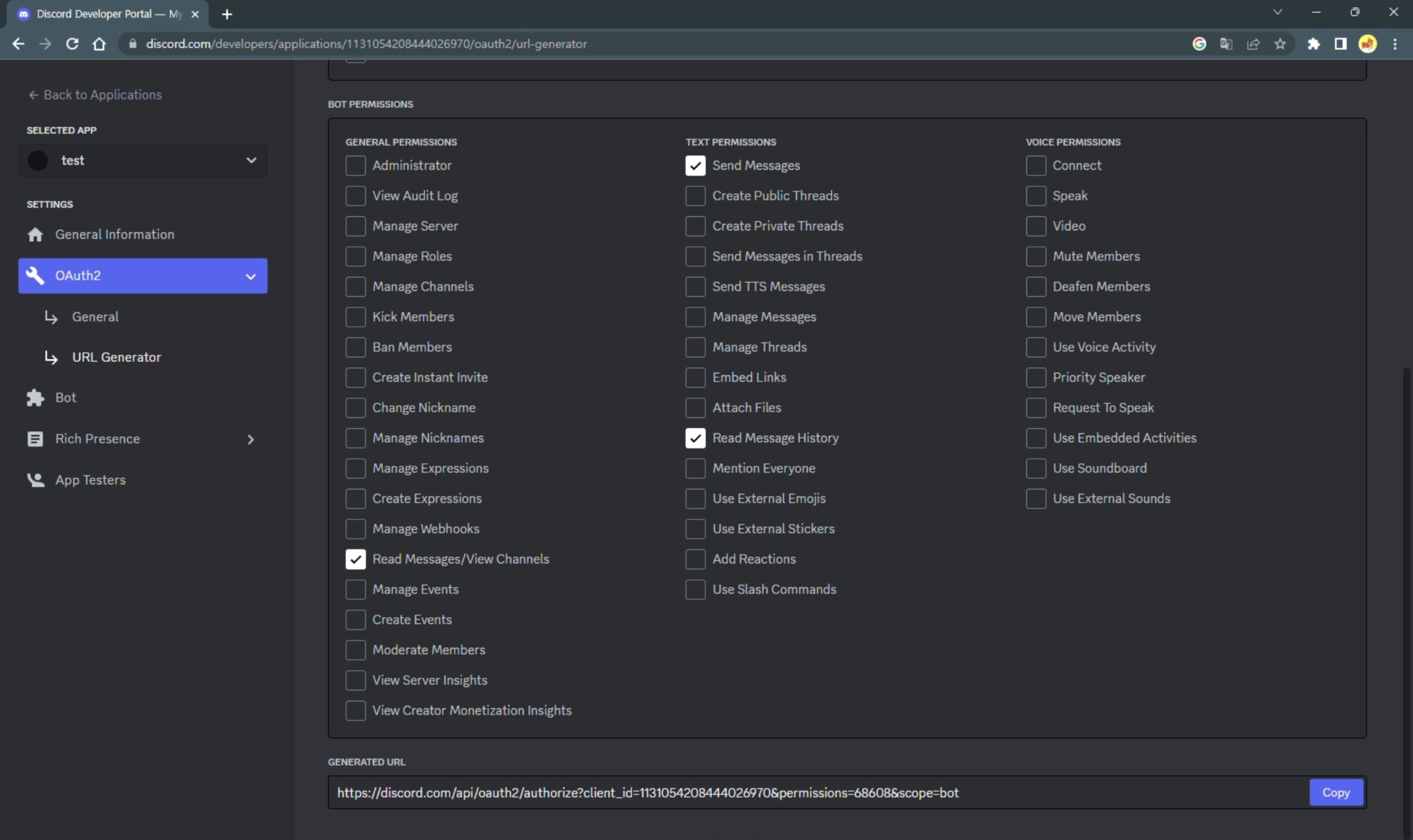The image size is (1413, 840).
Task: Uncheck the Send Messages permission
Action: [695, 165]
